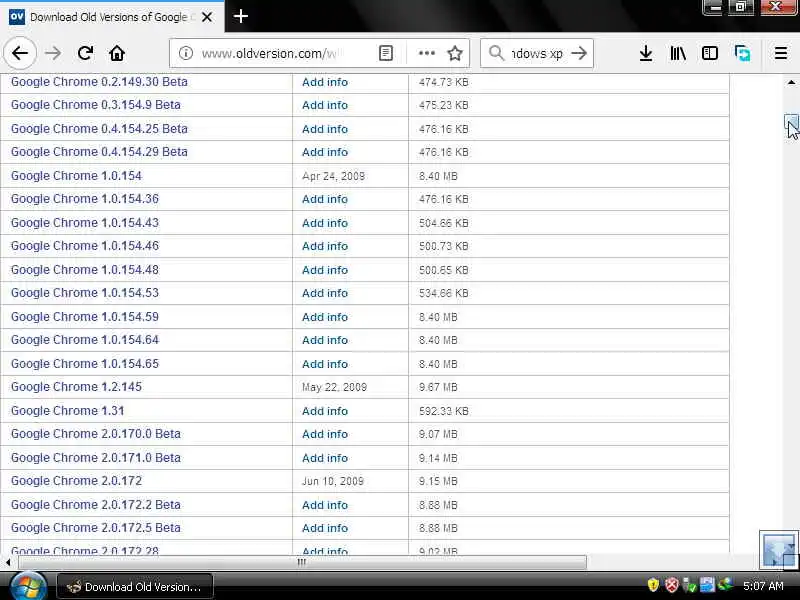The image size is (800, 600).
Task: Open Google Chrome 1.0.154.65 link
Action: pyautogui.click(x=85, y=363)
